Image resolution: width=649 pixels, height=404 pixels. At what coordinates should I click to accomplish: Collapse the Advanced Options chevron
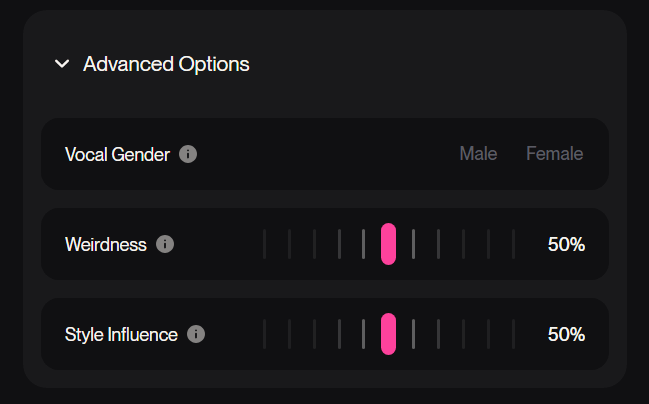(x=62, y=64)
